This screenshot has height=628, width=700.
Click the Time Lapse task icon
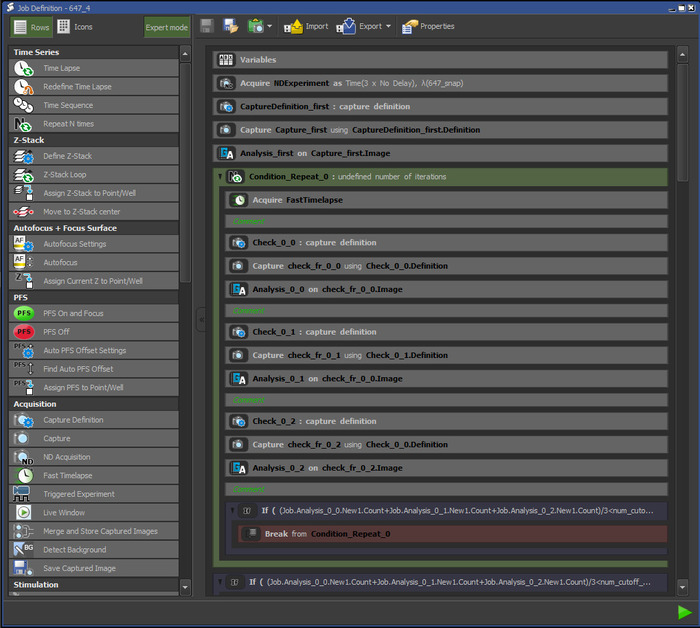click(24, 69)
